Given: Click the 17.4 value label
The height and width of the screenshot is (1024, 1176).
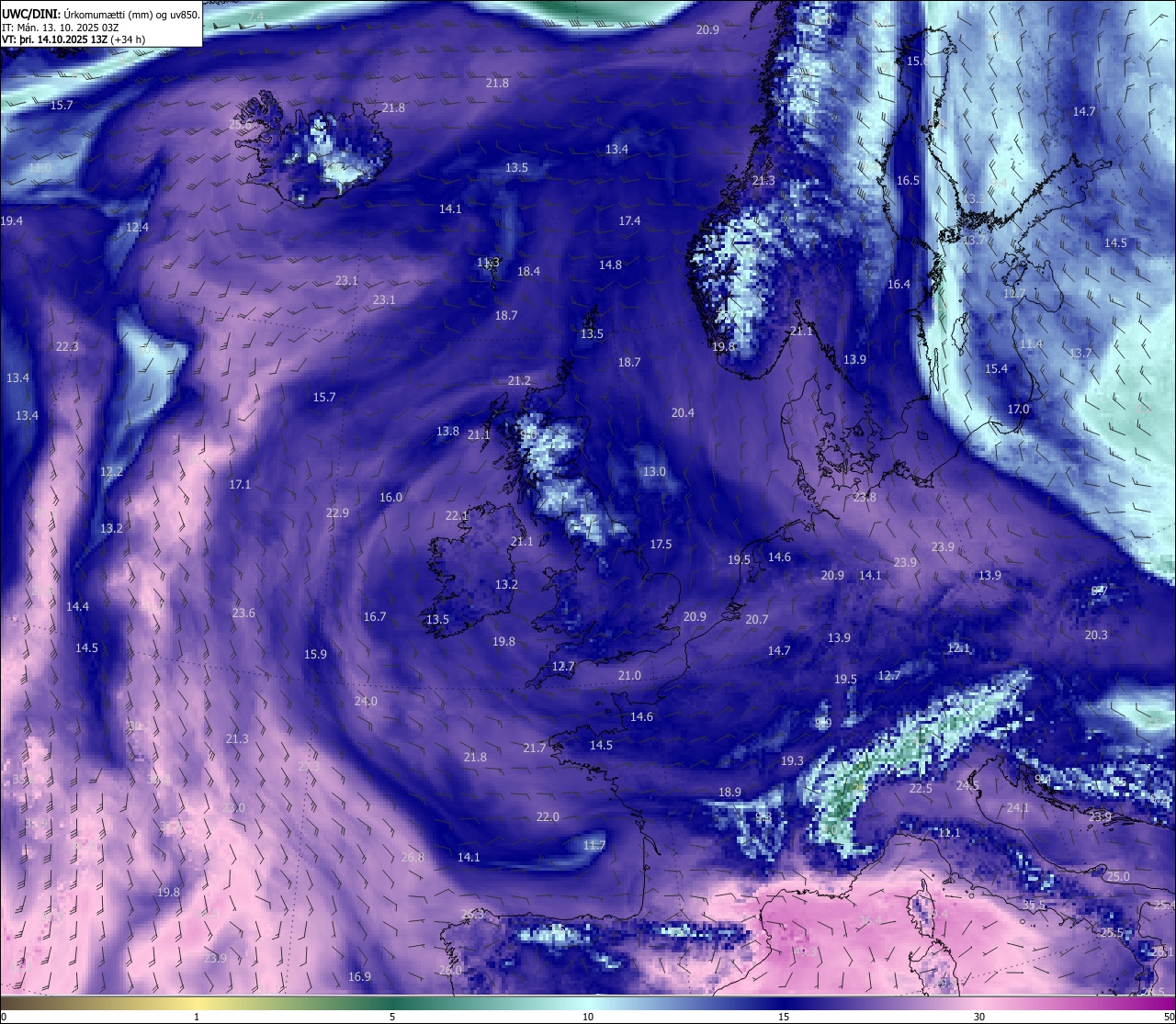Looking at the screenshot, I should [629, 221].
